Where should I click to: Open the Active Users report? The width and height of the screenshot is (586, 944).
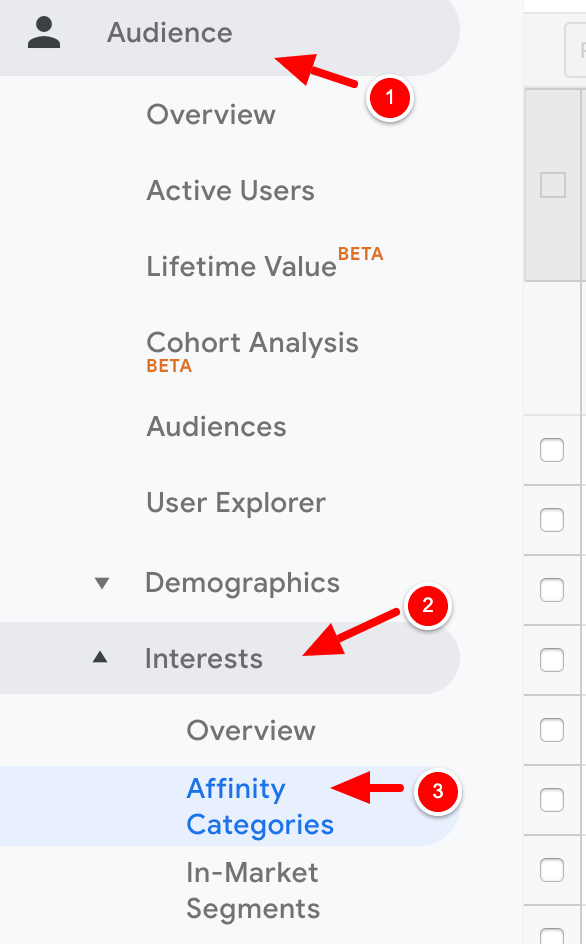tap(230, 190)
